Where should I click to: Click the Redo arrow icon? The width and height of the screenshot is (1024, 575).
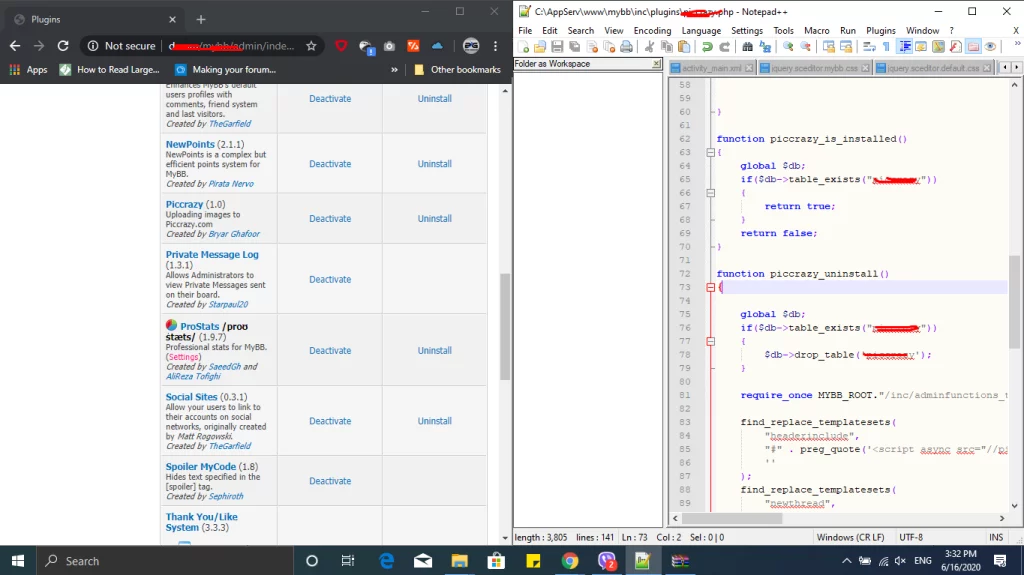[x=725, y=46]
